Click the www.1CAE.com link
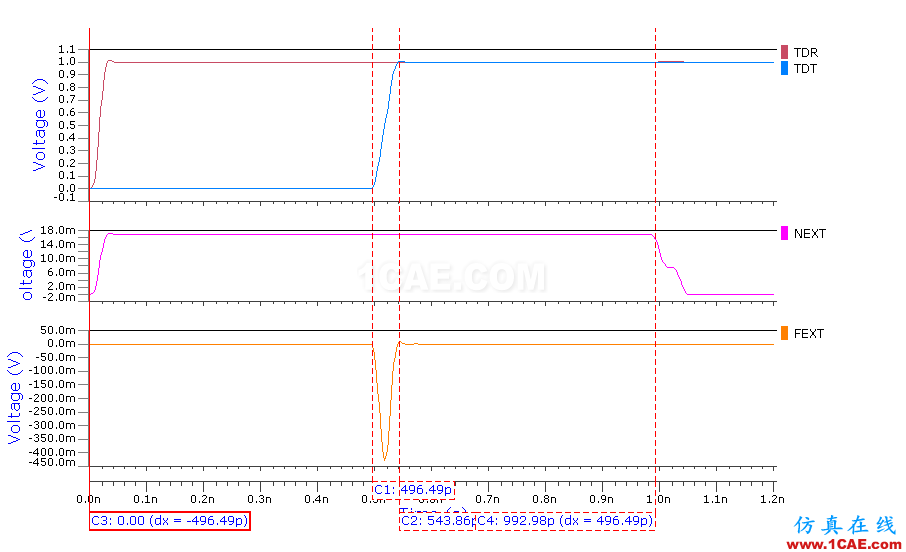 click(844, 544)
